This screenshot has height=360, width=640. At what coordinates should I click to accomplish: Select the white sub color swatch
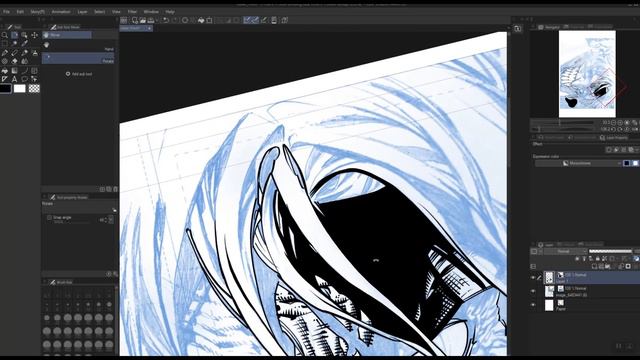(20, 89)
